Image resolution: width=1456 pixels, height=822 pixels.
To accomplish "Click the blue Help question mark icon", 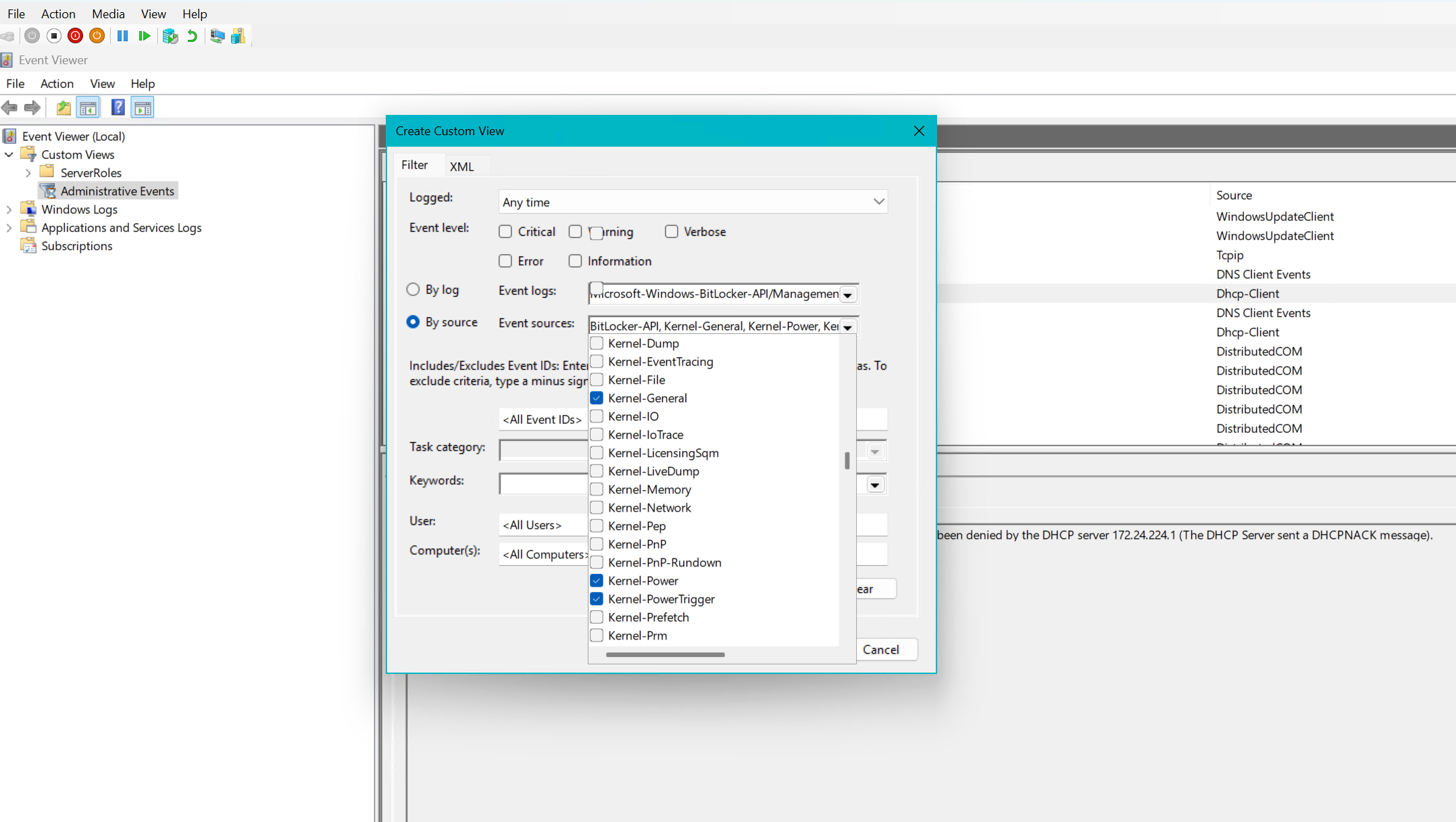I will click(118, 107).
